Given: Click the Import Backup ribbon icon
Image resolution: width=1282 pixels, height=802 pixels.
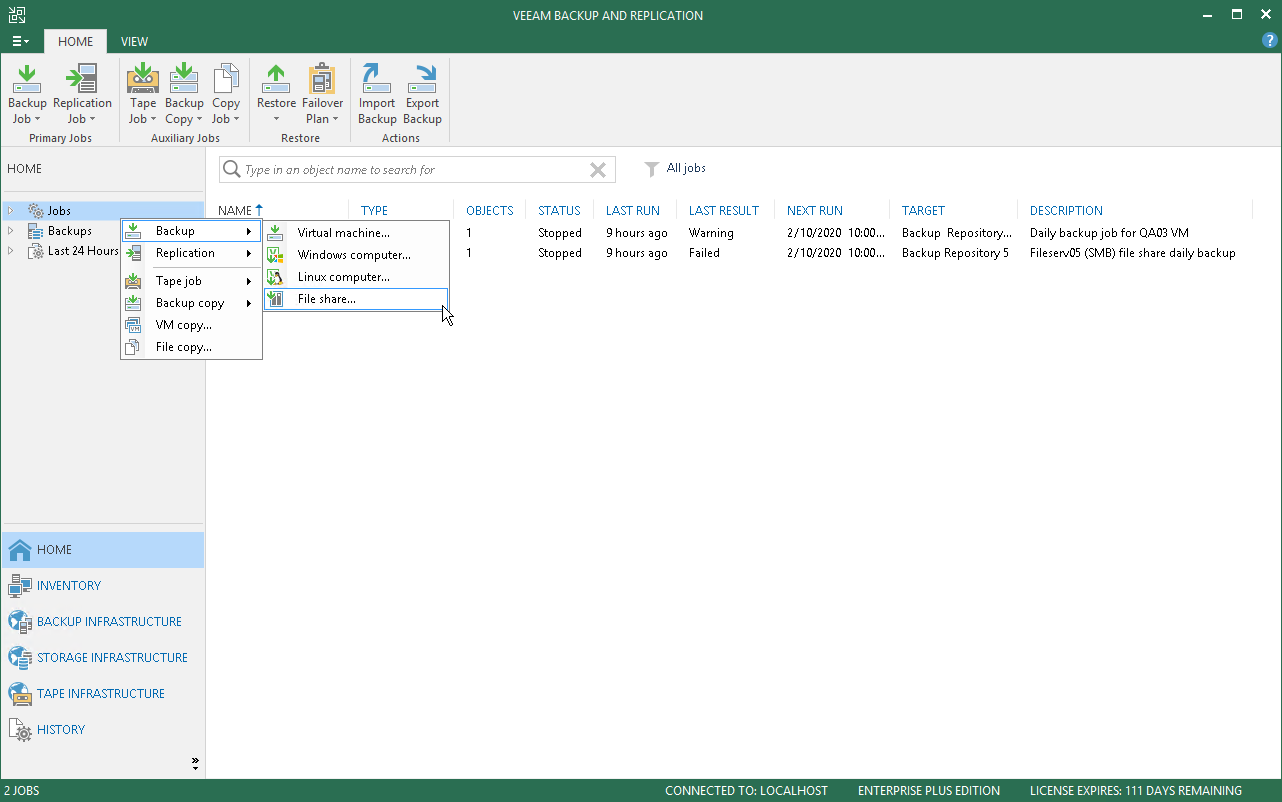Looking at the screenshot, I should [x=377, y=94].
